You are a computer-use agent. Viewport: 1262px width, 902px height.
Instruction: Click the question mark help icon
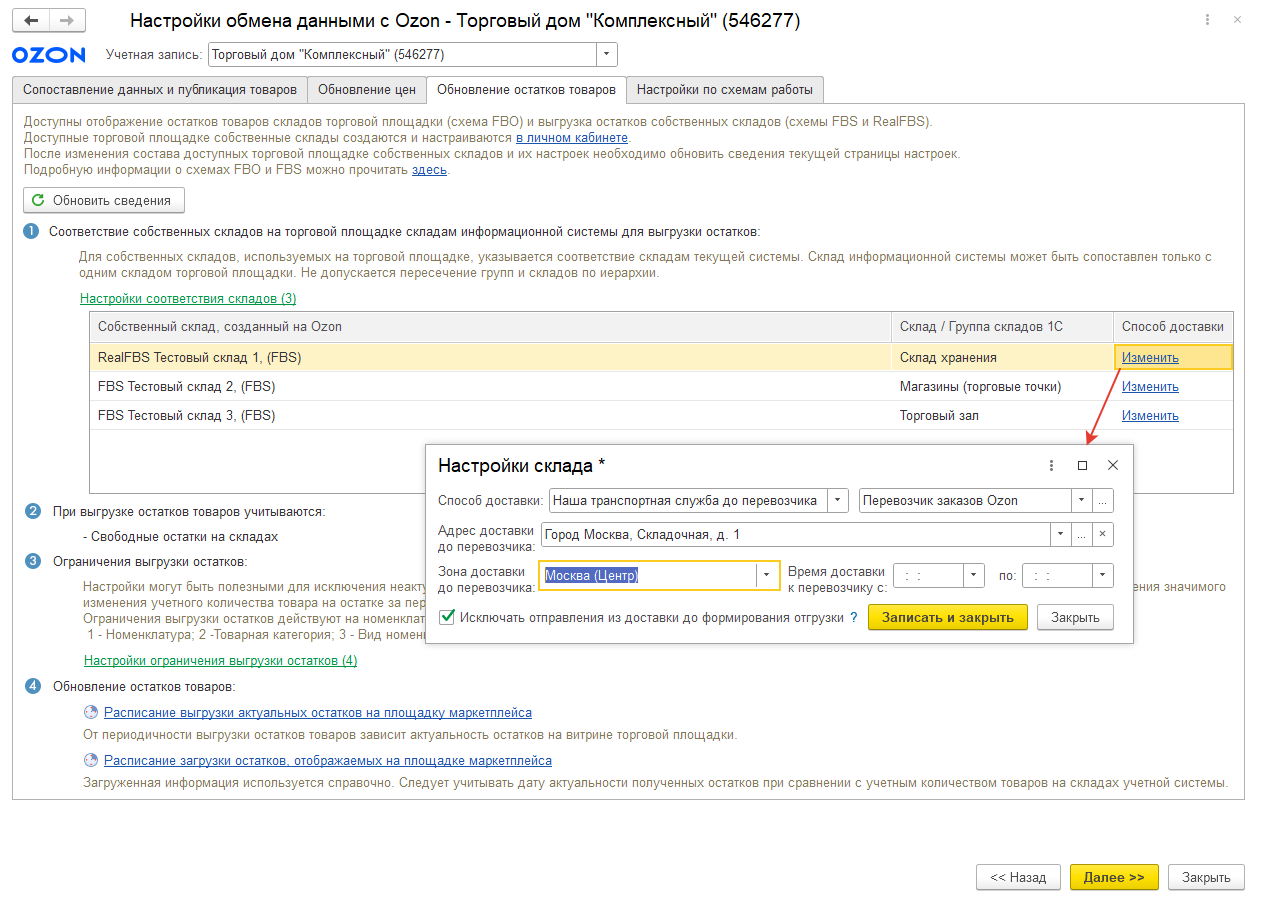point(853,618)
